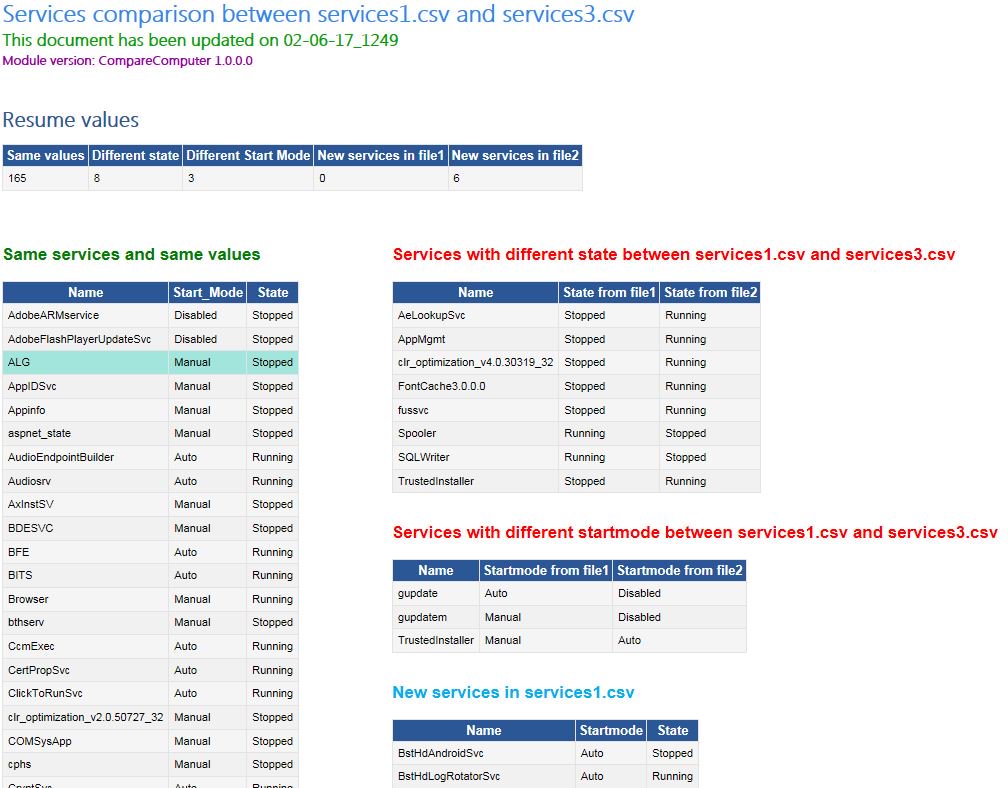Click the gupdatem service name

422,617
